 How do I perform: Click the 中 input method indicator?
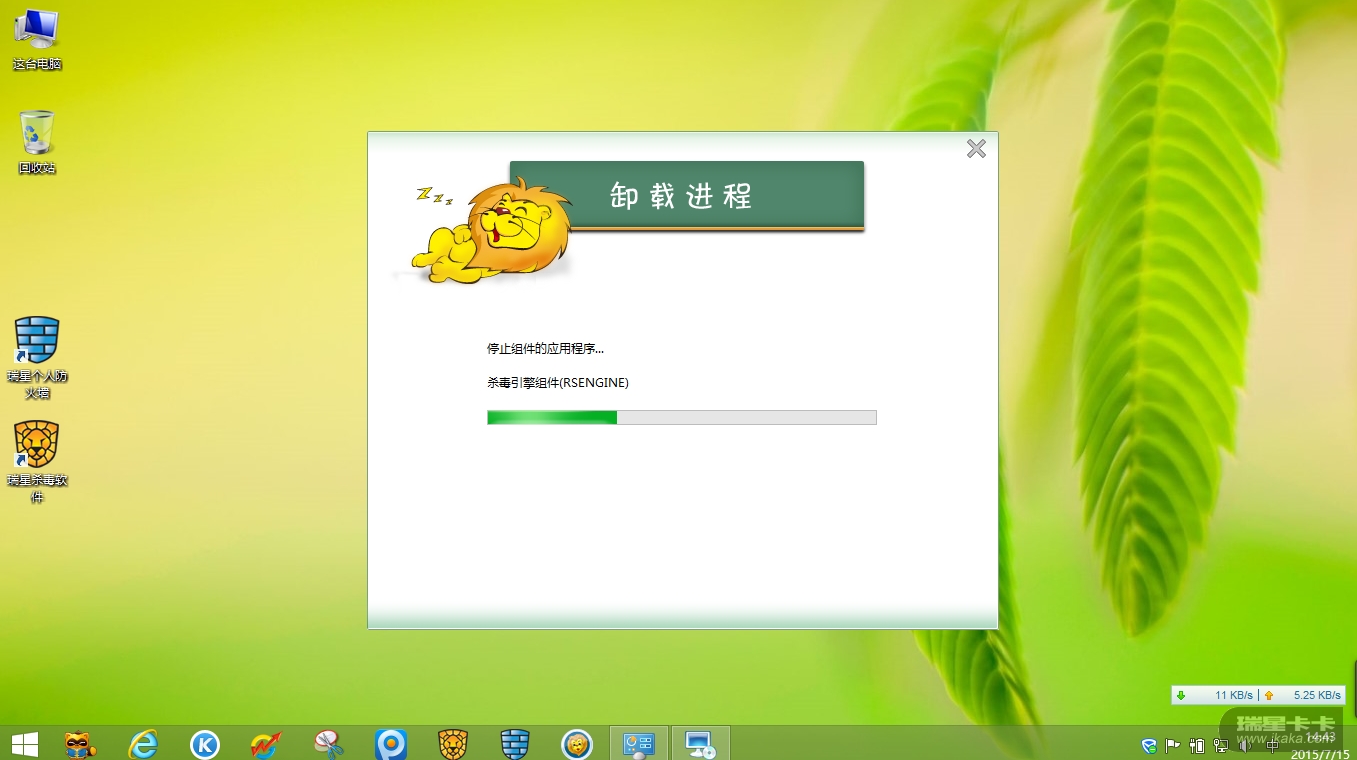pos(1272,745)
